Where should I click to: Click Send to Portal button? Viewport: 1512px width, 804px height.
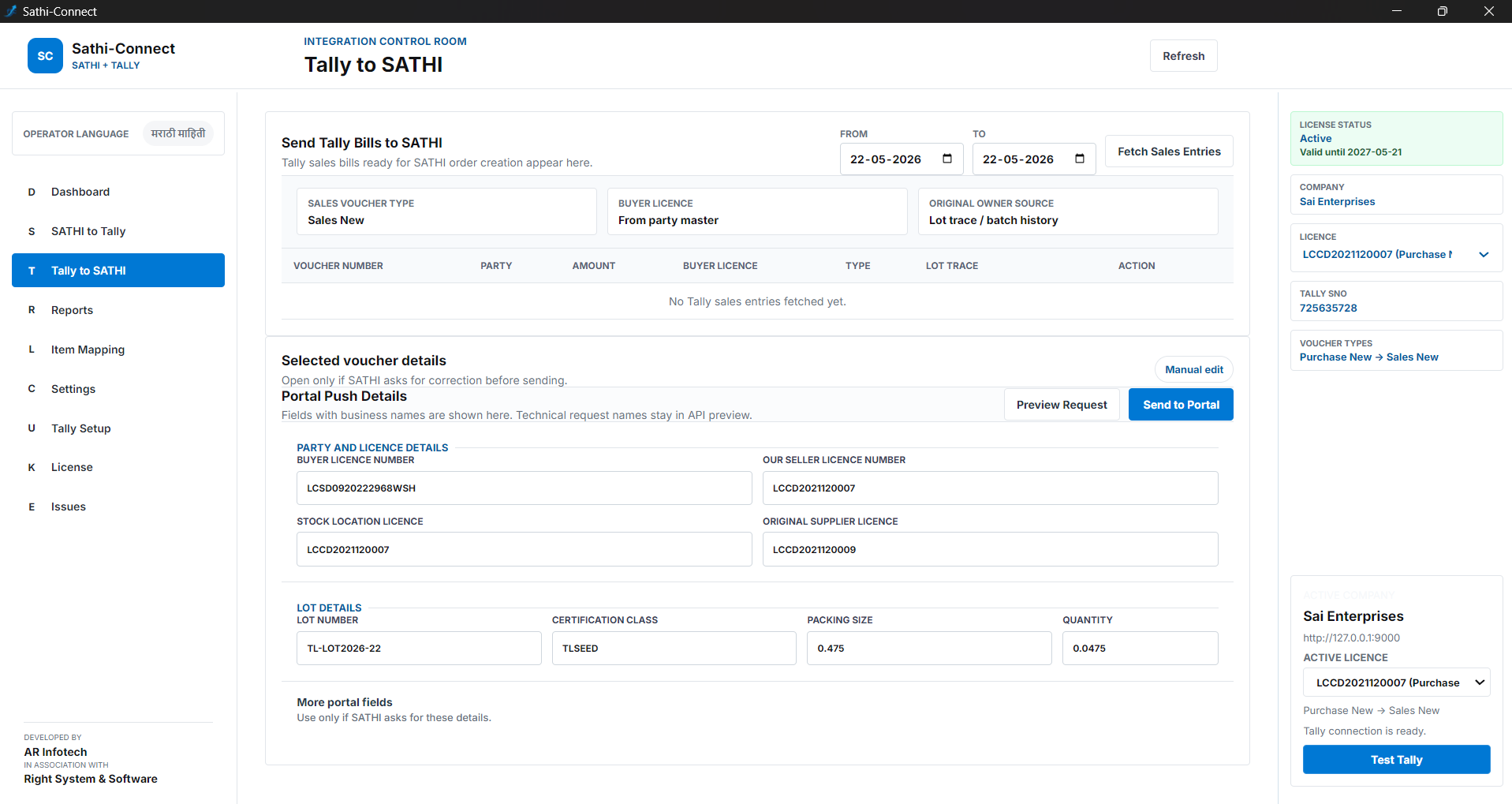[x=1181, y=405]
